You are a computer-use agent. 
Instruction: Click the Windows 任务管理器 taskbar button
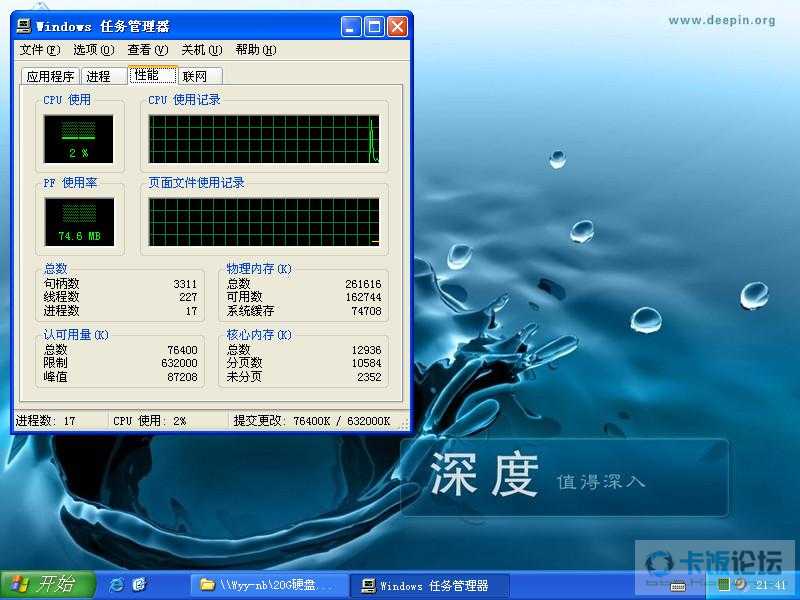tap(429, 585)
